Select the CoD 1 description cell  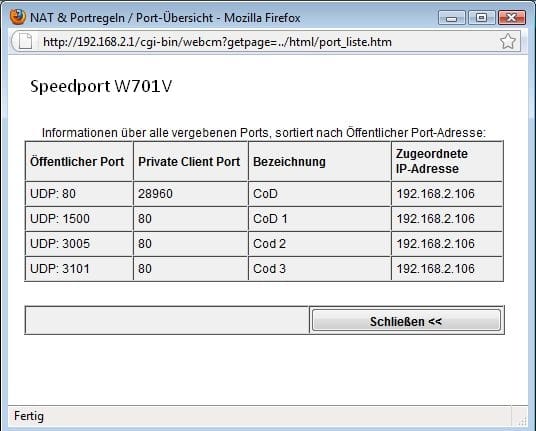pyautogui.click(x=320, y=218)
